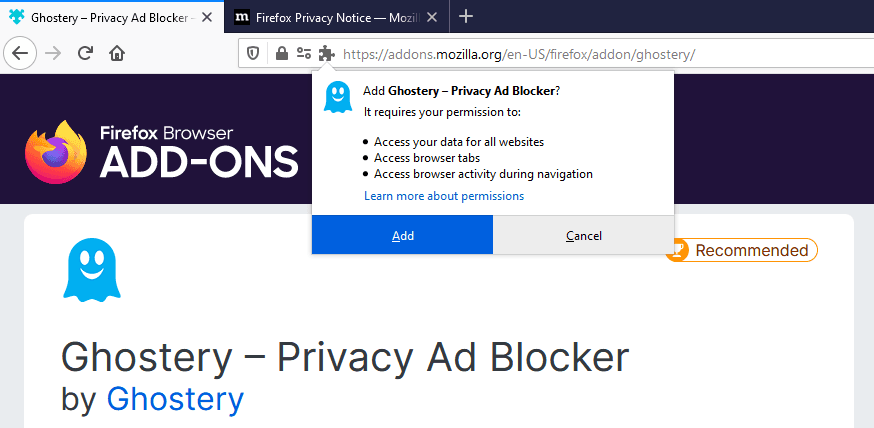Reload the current page
Viewport: 874px width, 428px height.
tap(85, 53)
